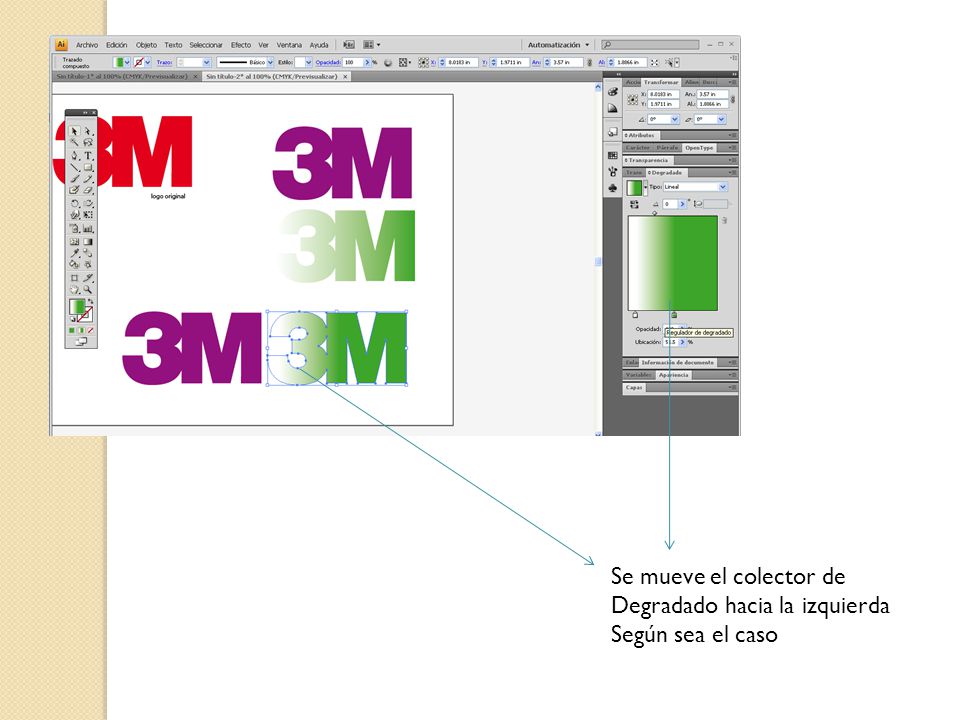Click the Trazo link in control bar
Image resolution: width=960 pixels, height=720 pixels.
[165, 62]
